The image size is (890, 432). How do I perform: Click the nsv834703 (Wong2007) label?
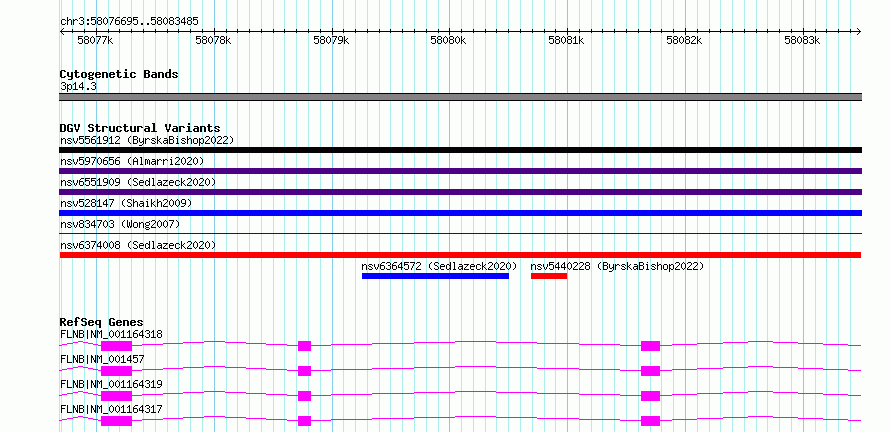coord(120,224)
